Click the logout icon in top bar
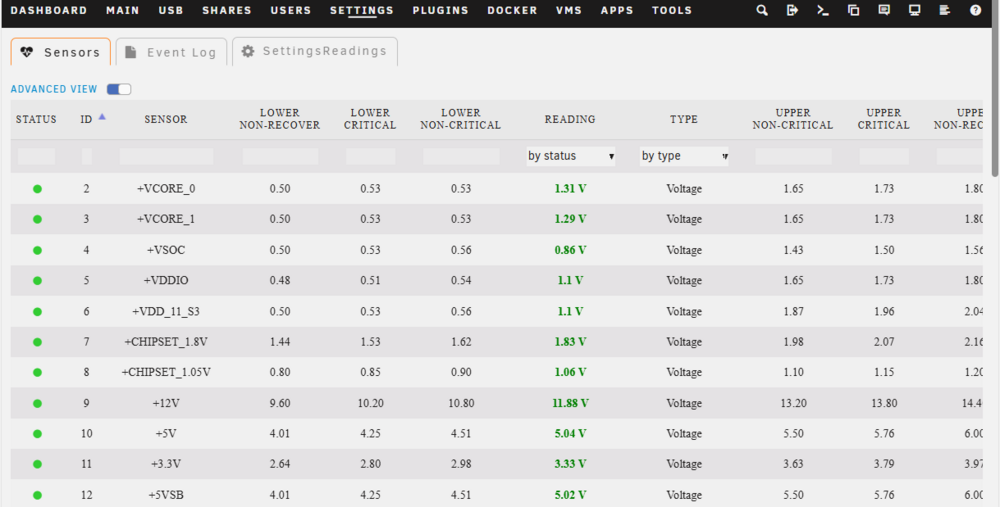Image resolution: width=1000 pixels, height=507 pixels. pyautogui.click(x=792, y=10)
